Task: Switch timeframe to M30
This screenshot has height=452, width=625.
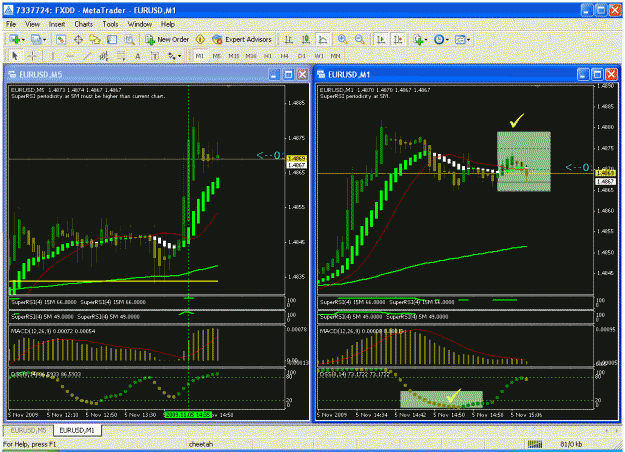Action: click(251, 56)
